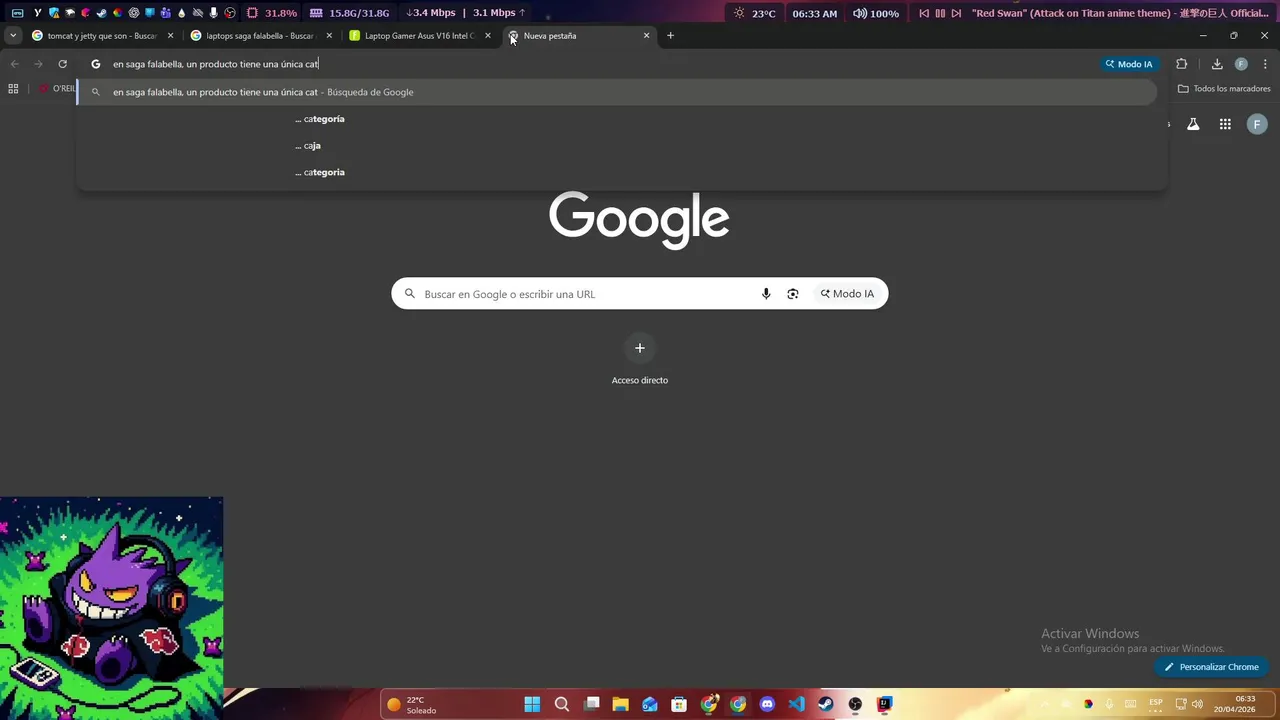Close the Laptop Gamer Asus tab

pyautogui.click(x=488, y=36)
